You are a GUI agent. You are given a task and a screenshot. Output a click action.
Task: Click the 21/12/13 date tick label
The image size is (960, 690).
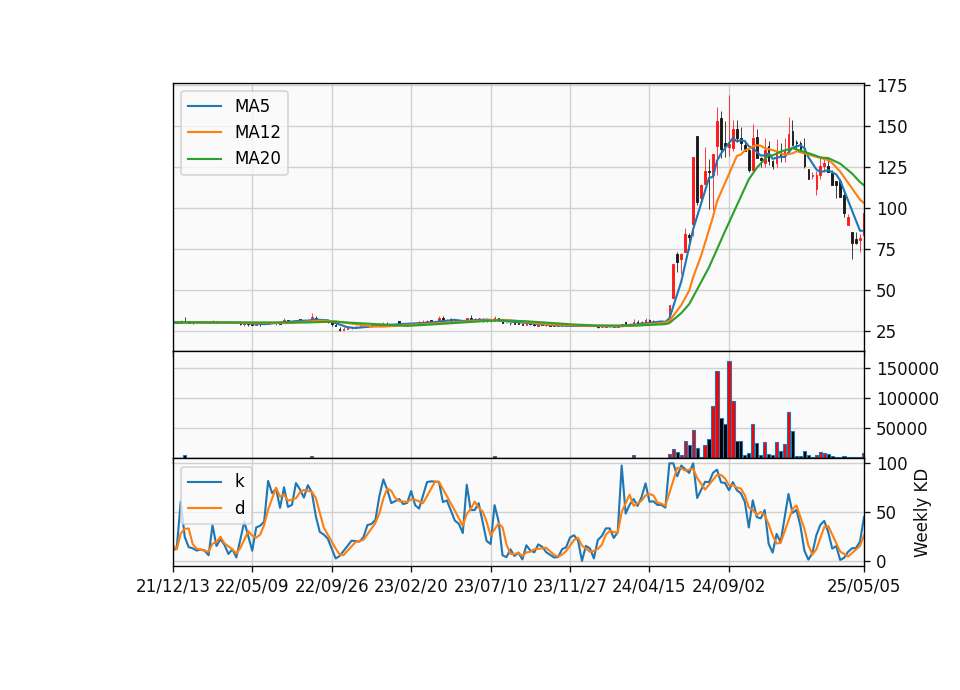(x=173, y=586)
